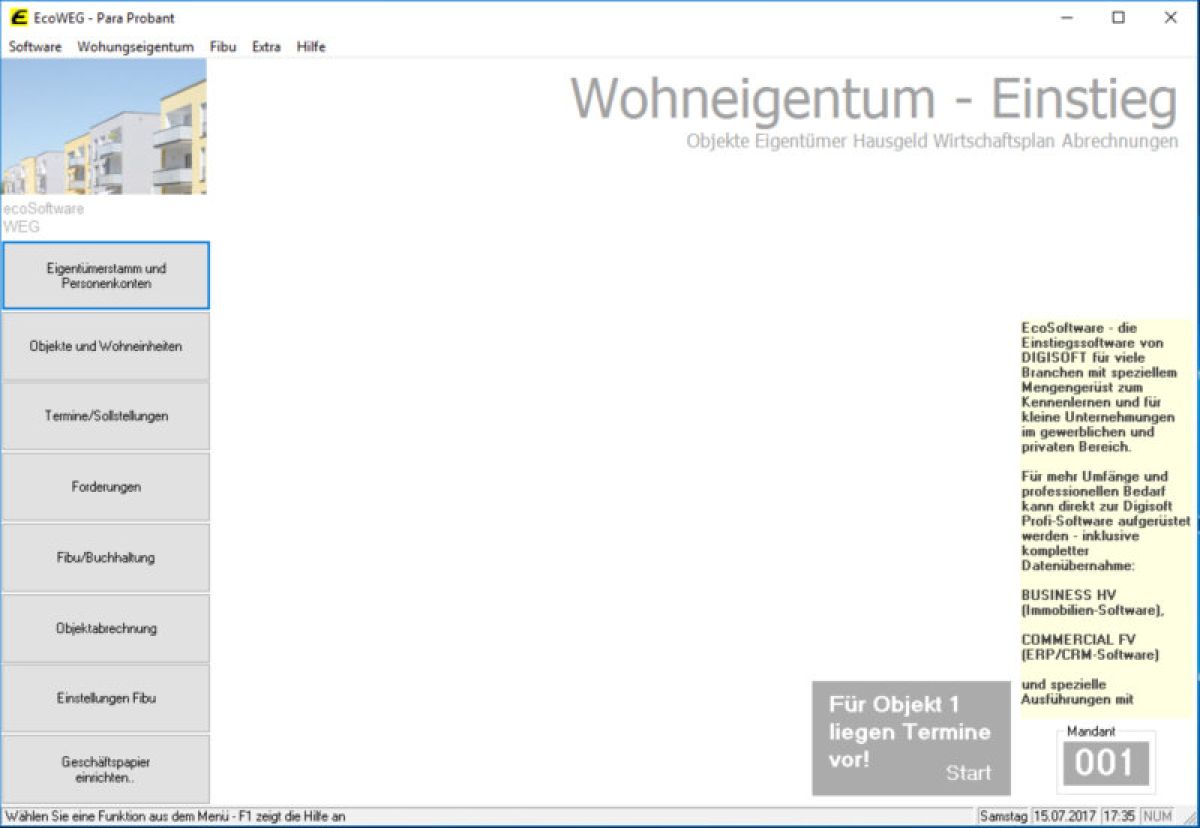Image resolution: width=1200 pixels, height=828 pixels.
Task: Open Fibu/Buchhaltung module
Action: 106,558
